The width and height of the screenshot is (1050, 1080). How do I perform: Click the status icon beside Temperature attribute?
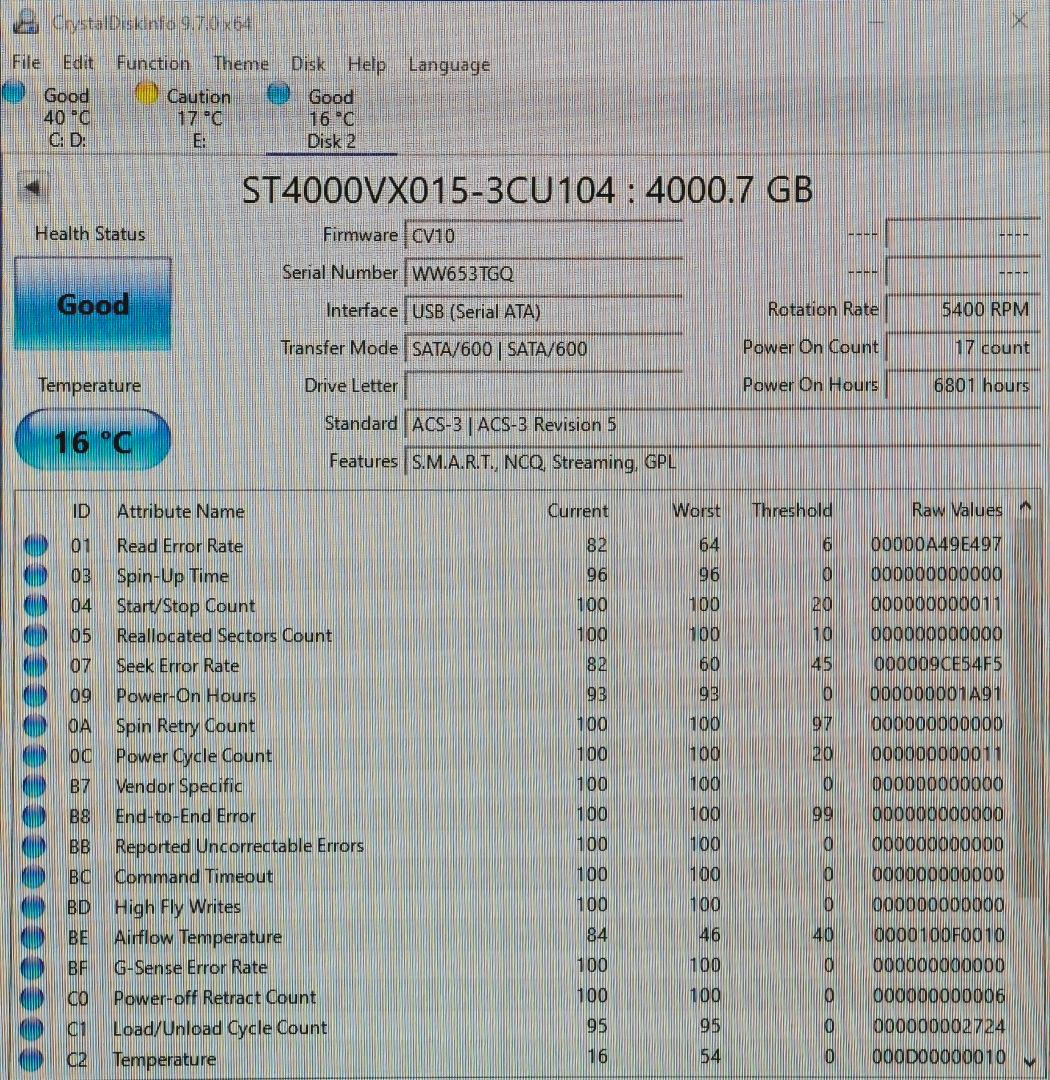(36, 1059)
